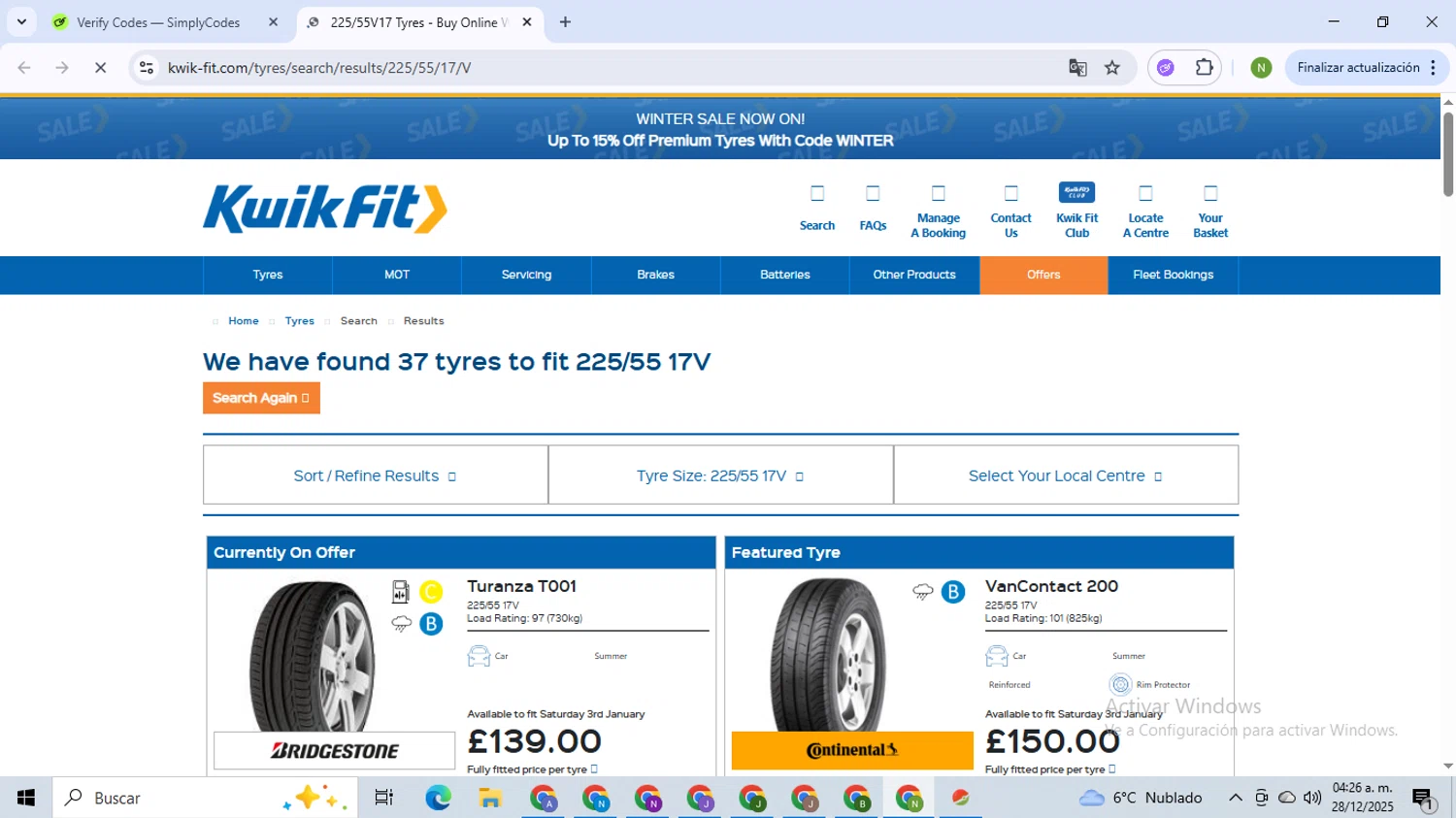
Task: Click VanContact wet grip B rating badge
Action: click(x=953, y=592)
